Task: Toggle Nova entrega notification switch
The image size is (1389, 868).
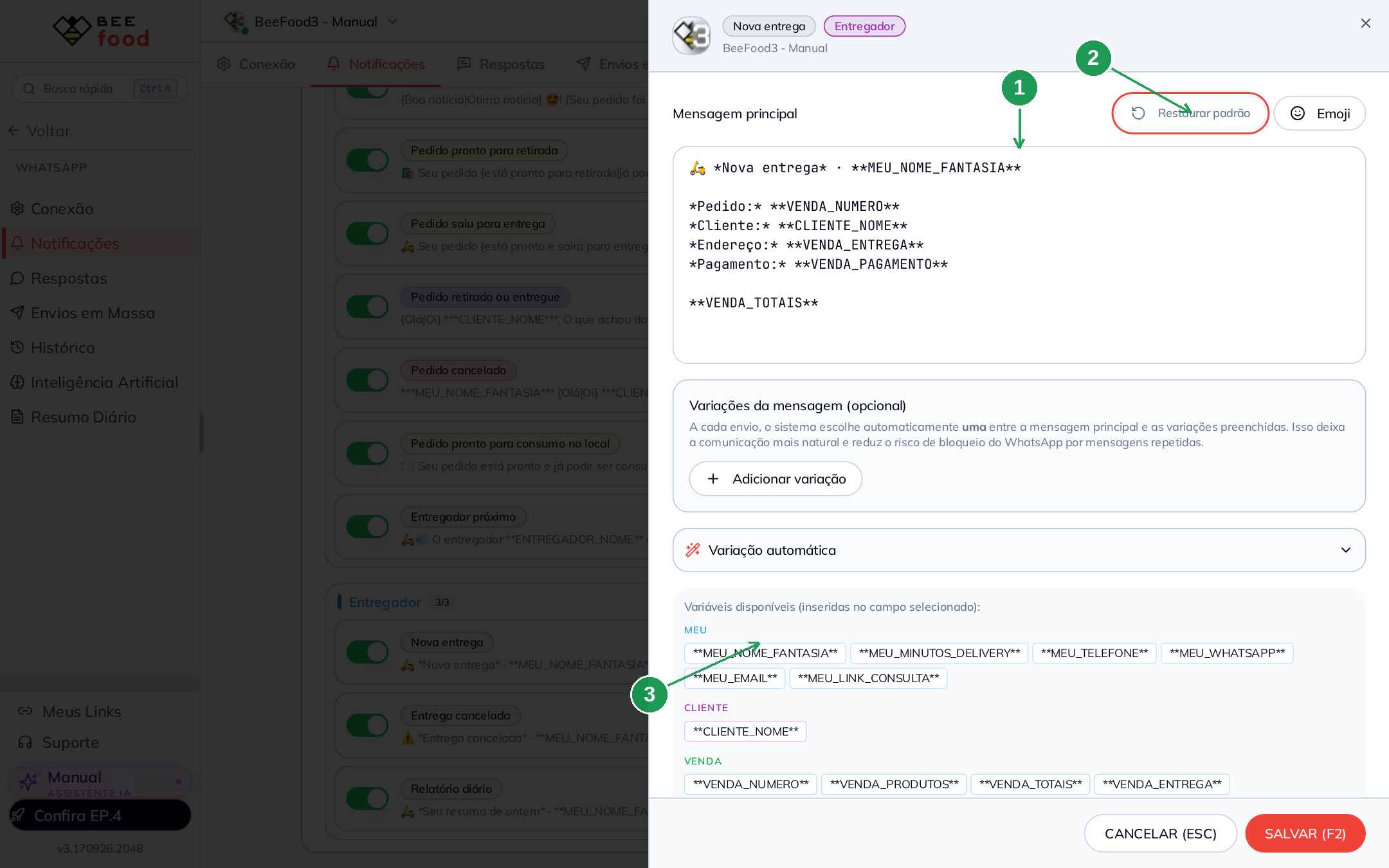Action: click(x=367, y=652)
